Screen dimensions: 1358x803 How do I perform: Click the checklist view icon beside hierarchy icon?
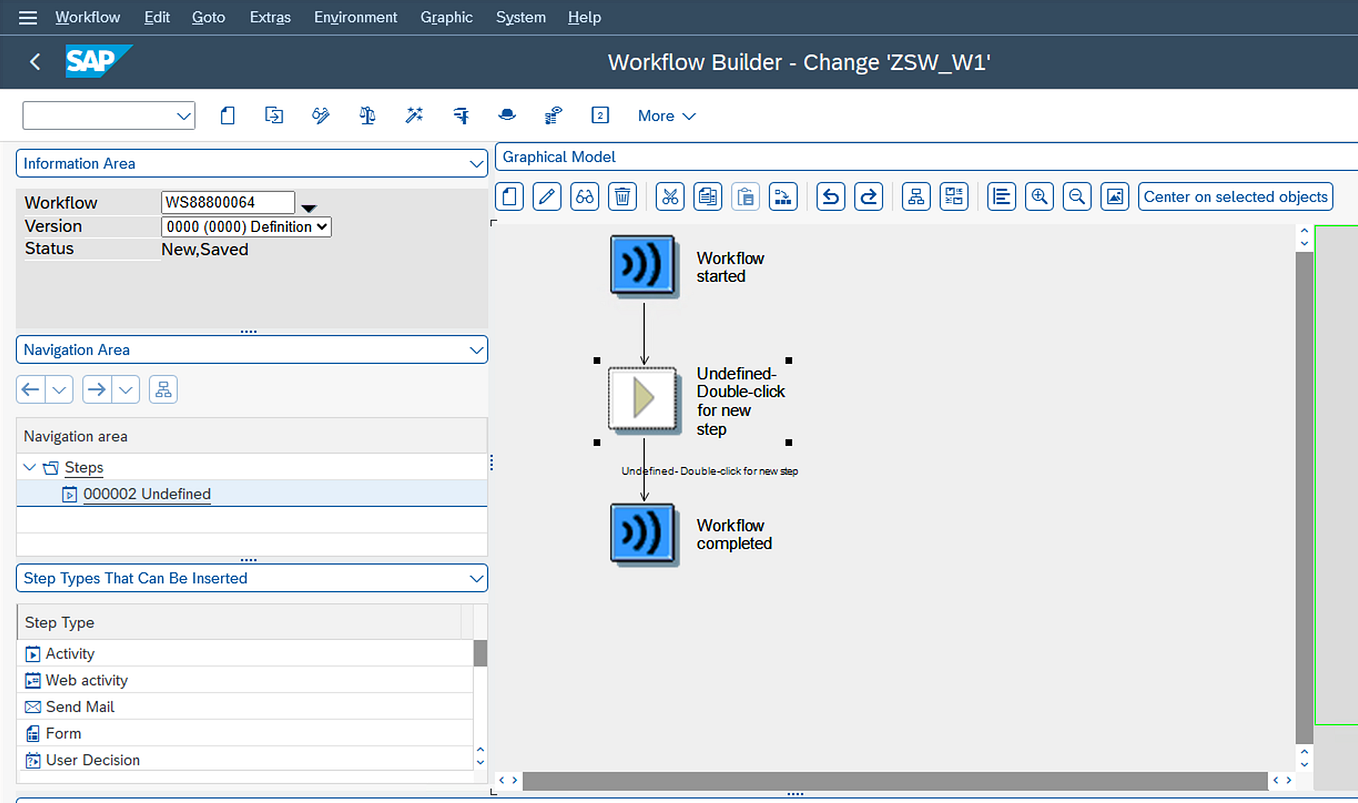point(954,197)
